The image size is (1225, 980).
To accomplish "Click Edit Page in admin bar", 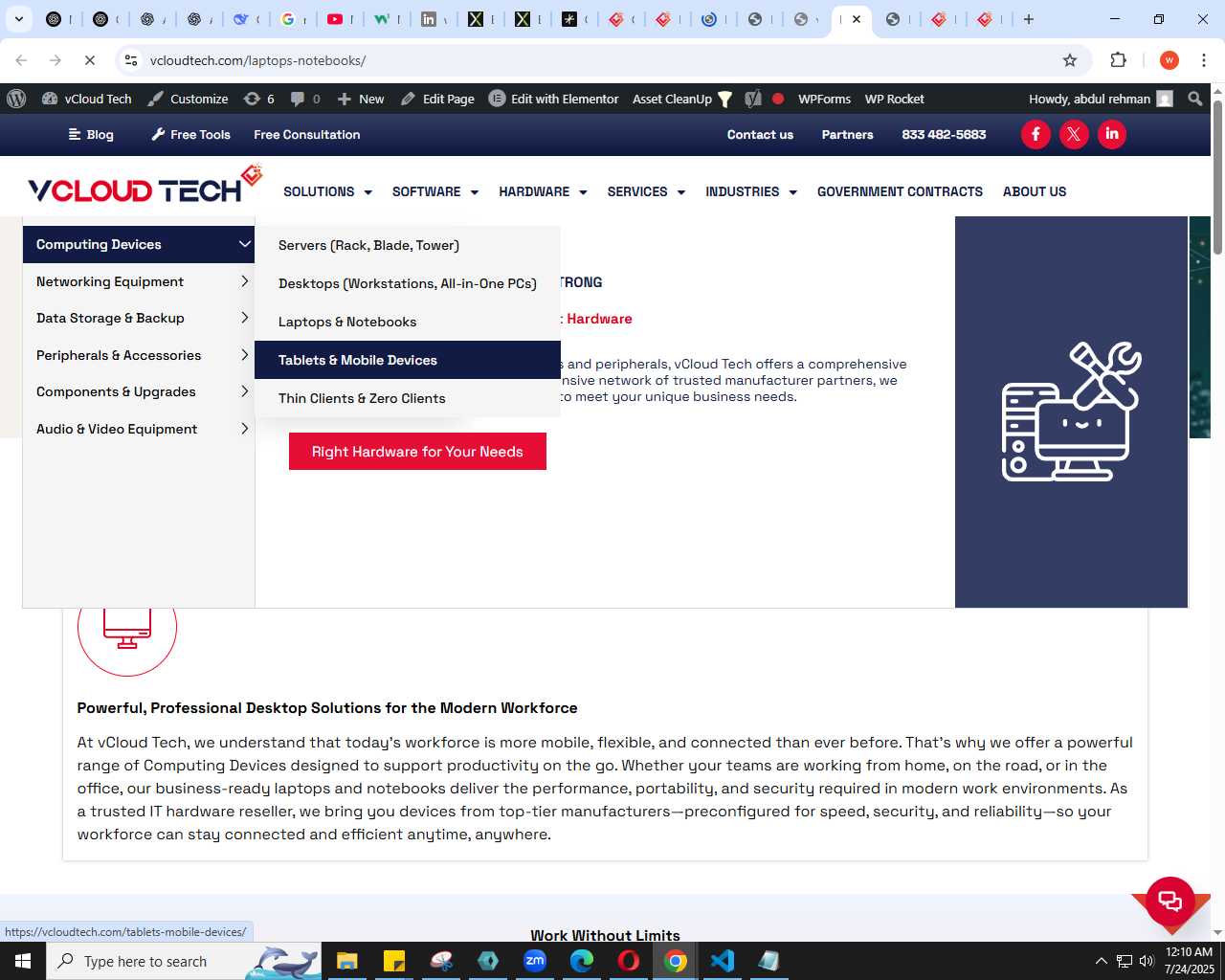I will pyautogui.click(x=437, y=99).
